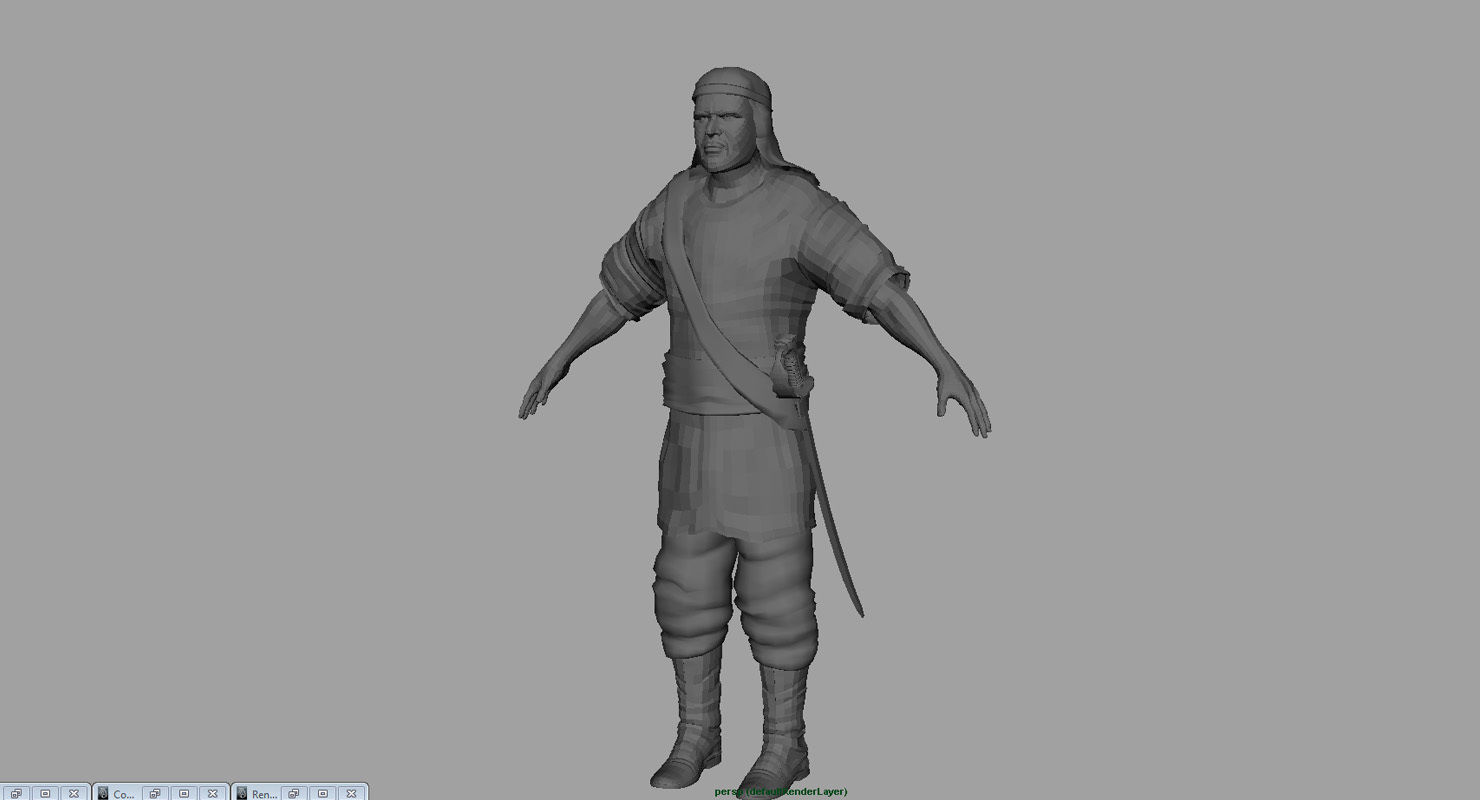Click the restore icon on the Render View window

click(x=292, y=793)
